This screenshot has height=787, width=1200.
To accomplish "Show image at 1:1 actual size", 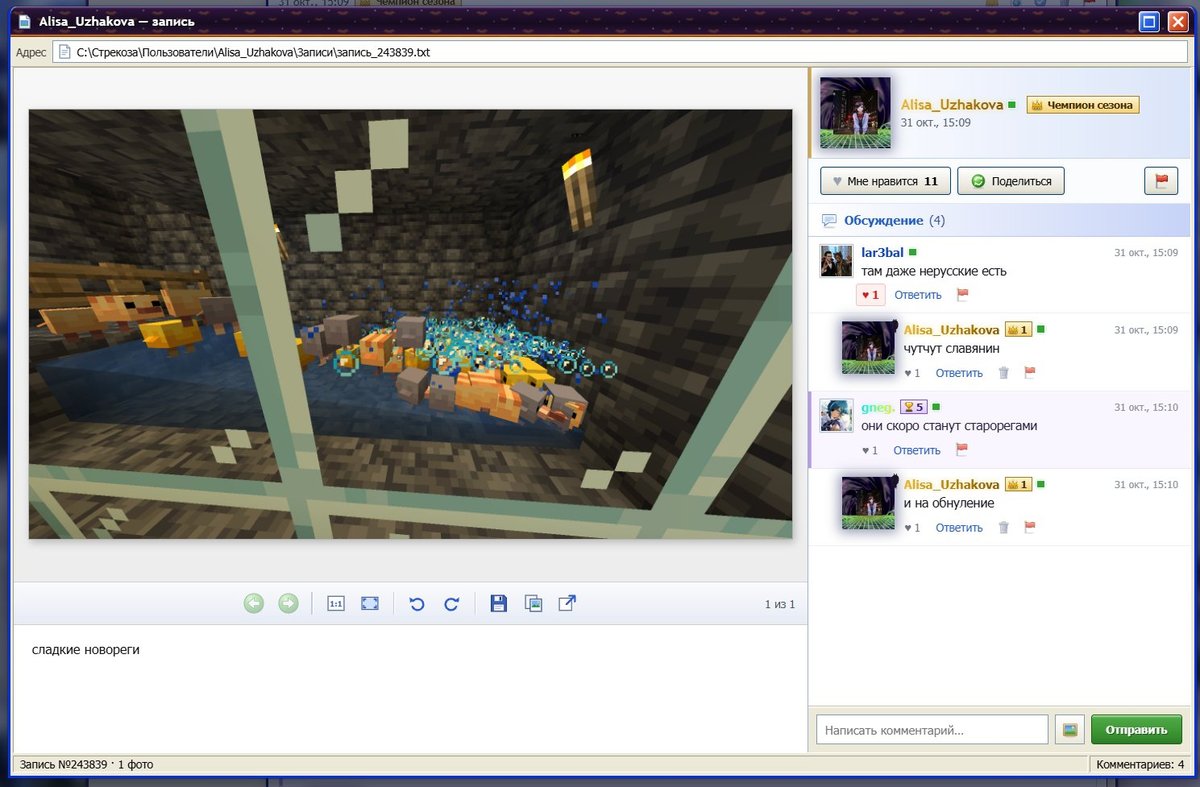I will (x=336, y=604).
